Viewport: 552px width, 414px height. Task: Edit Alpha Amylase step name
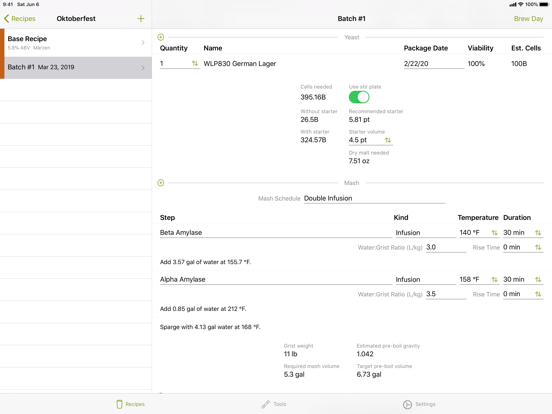tap(276, 280)
